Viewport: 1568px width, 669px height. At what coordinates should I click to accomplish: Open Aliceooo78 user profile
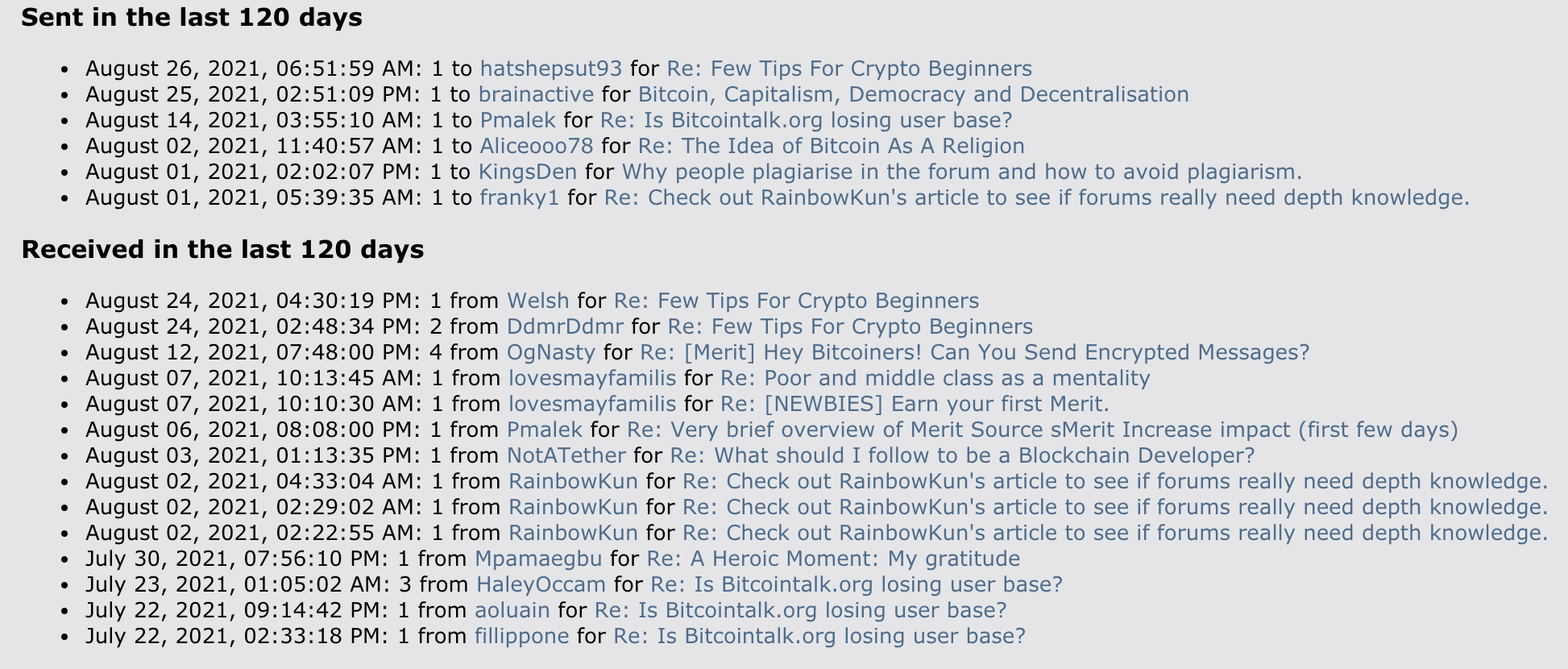point(537,147)
